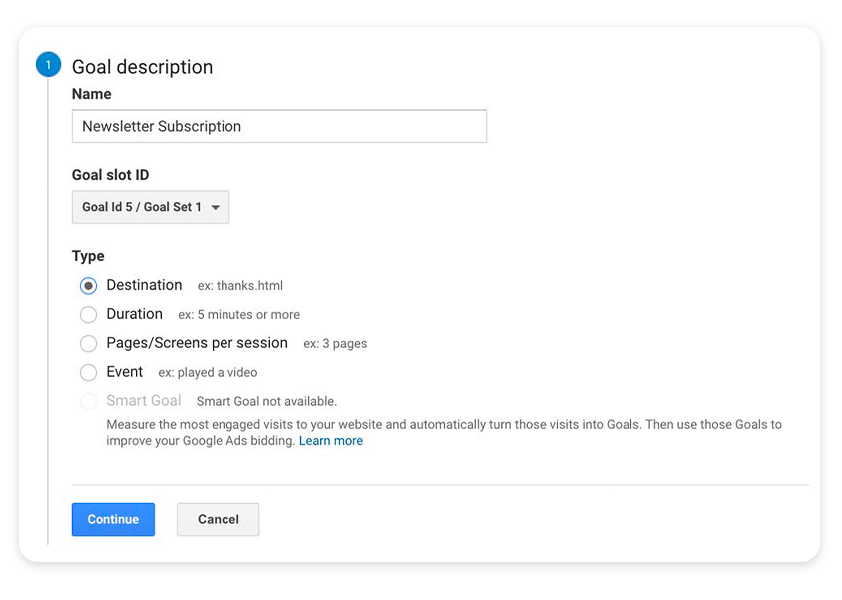
Task: Click the 'Smart Goal not available.' notice
Action: 266,402
